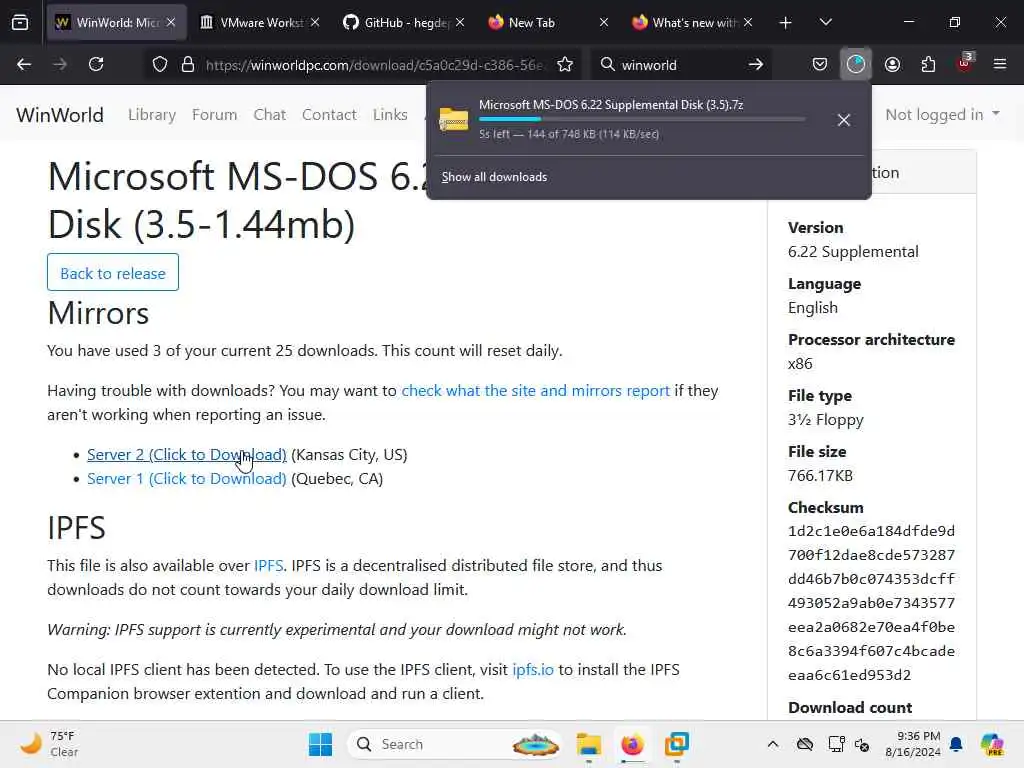The width and height of the screenshot is (1024, 768).
Task: Open the Chat nav item
Action: click(x=270, y=114)
